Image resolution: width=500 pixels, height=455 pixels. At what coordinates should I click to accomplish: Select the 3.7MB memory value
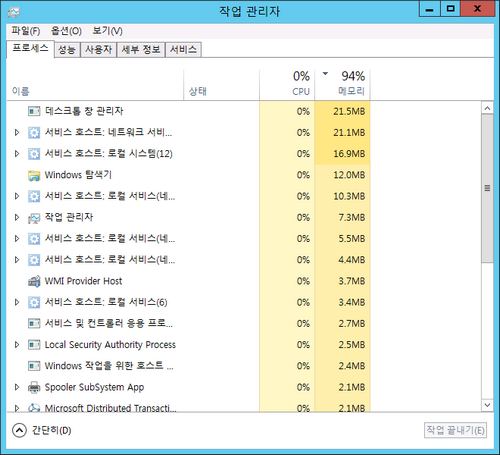(x=352, y=281)
